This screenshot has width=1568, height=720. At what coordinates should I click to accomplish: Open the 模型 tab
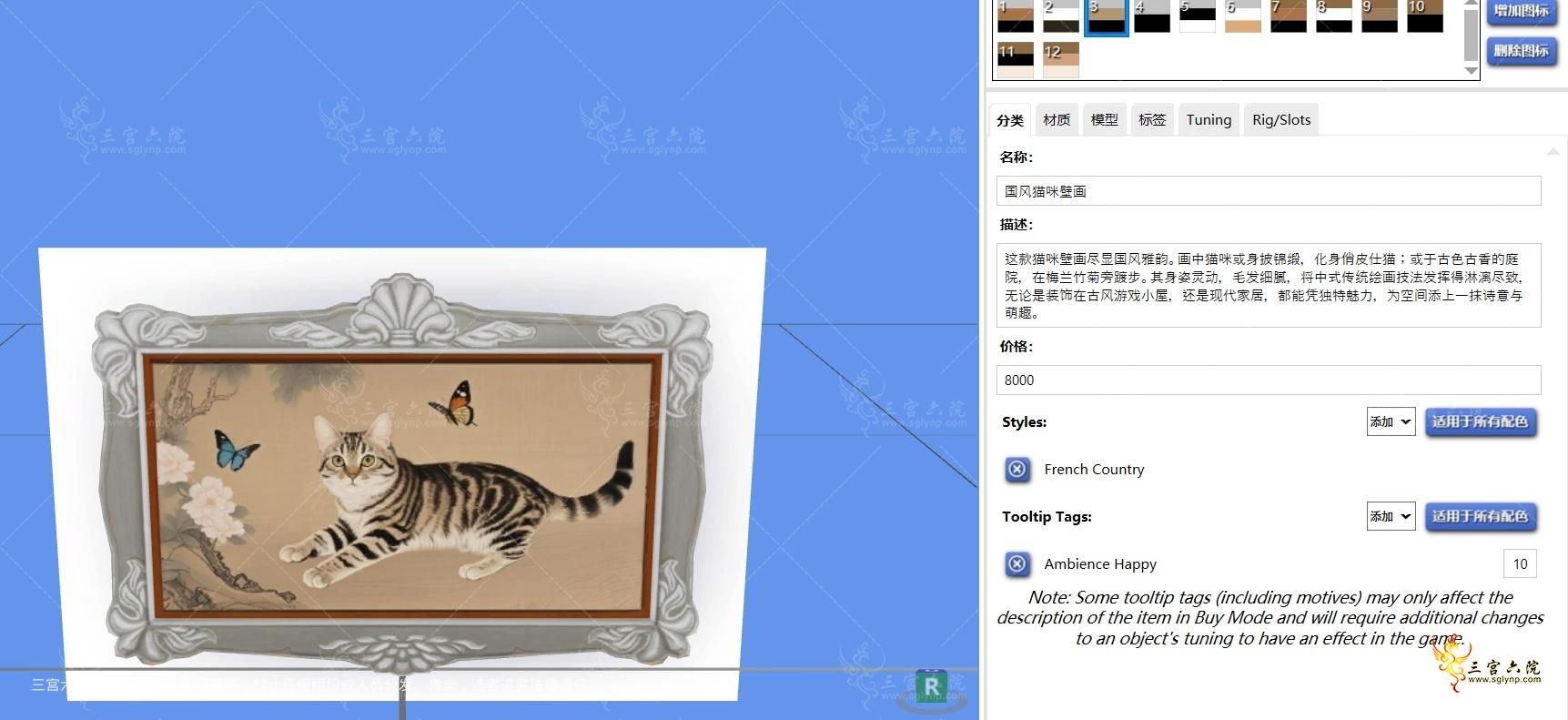(1104, 120)
